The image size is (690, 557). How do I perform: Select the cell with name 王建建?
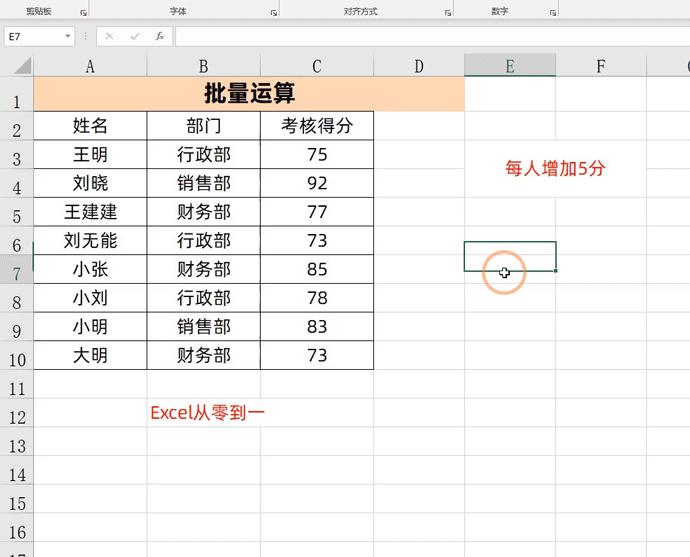tap(90, 212)
